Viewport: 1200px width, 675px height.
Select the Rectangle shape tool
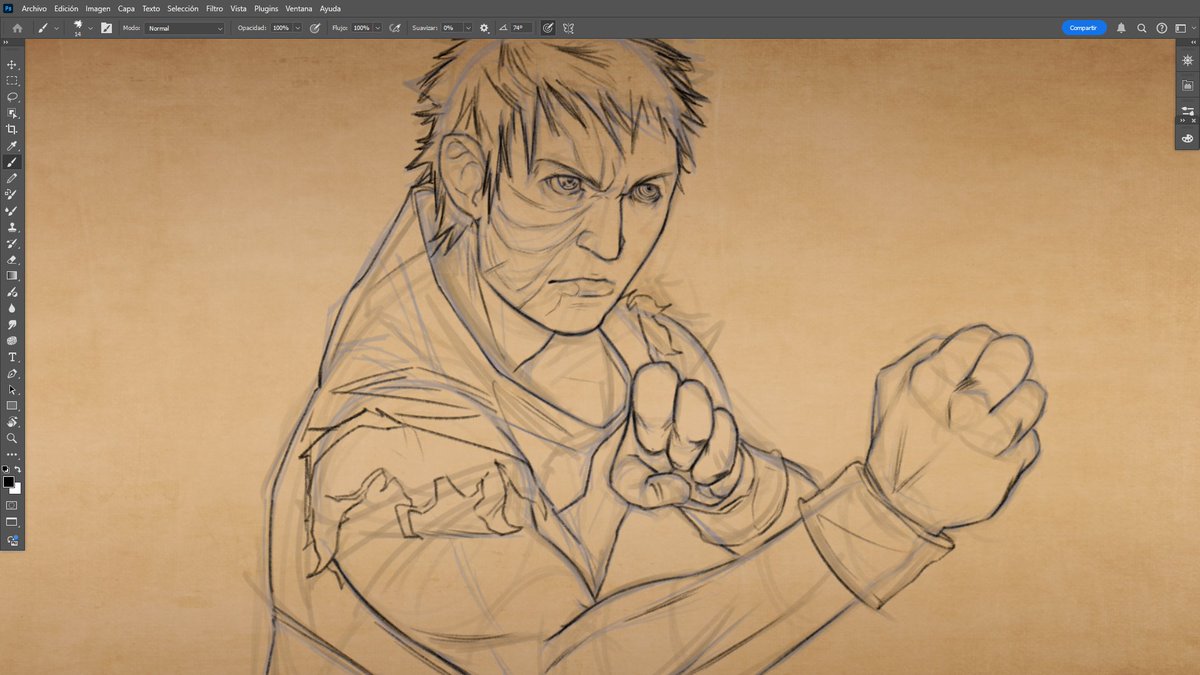tap(12, 406)
